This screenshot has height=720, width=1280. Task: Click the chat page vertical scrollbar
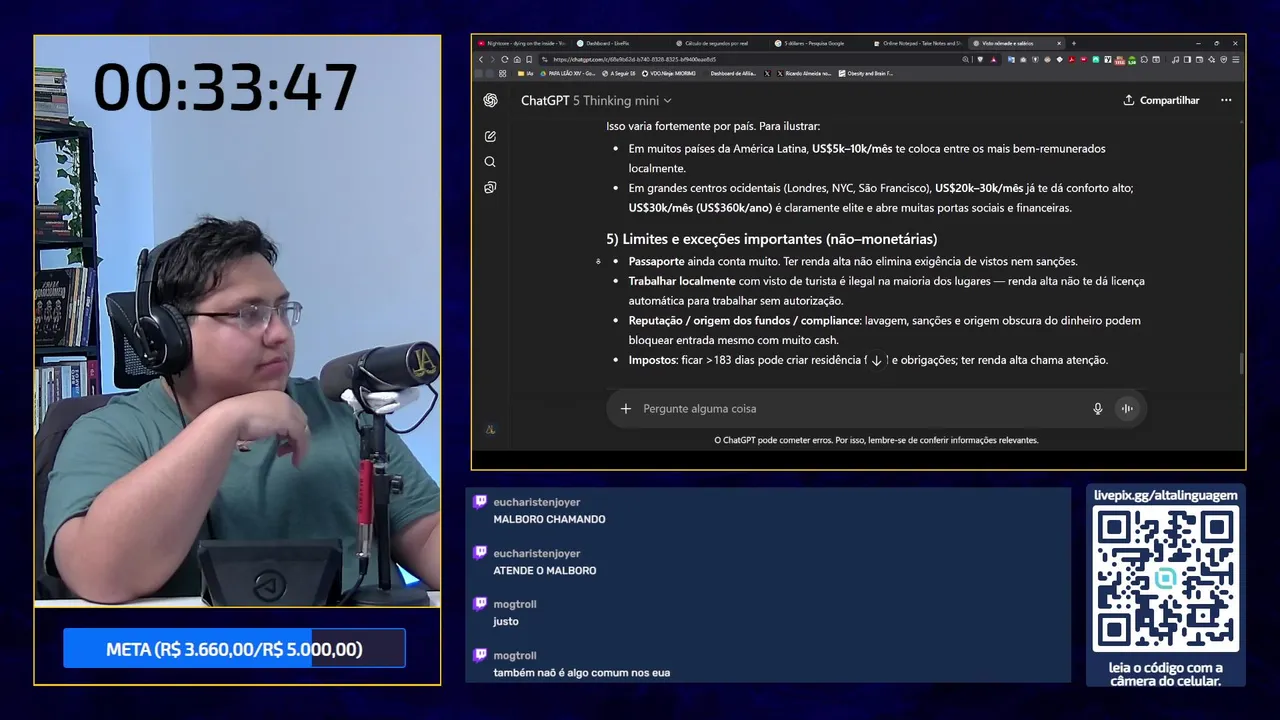pos(1241,364)
